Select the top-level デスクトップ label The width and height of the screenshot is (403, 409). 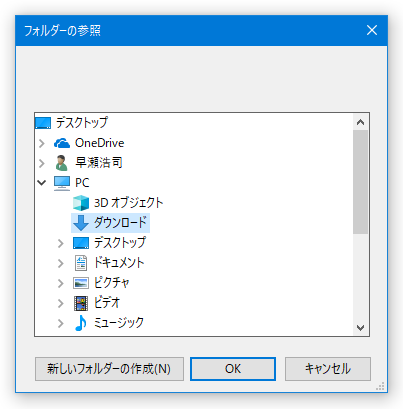pos(82,122)
